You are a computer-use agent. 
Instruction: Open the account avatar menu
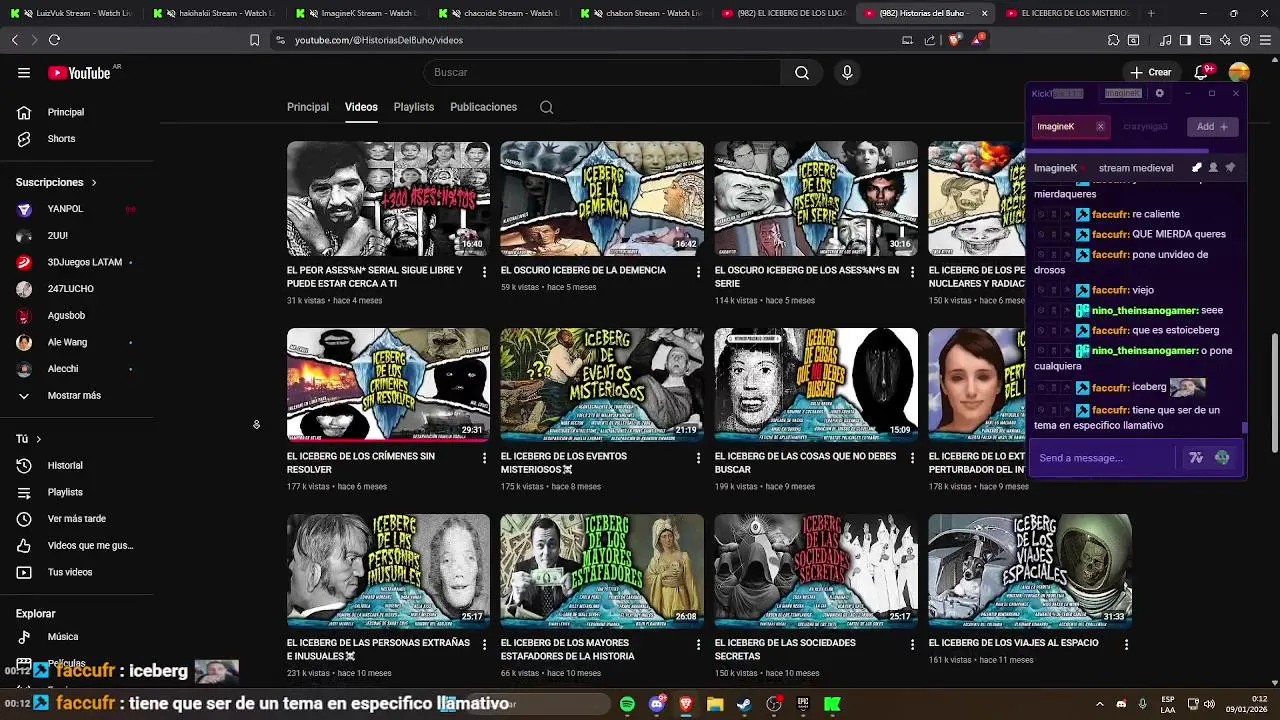tap(1239, 72)
